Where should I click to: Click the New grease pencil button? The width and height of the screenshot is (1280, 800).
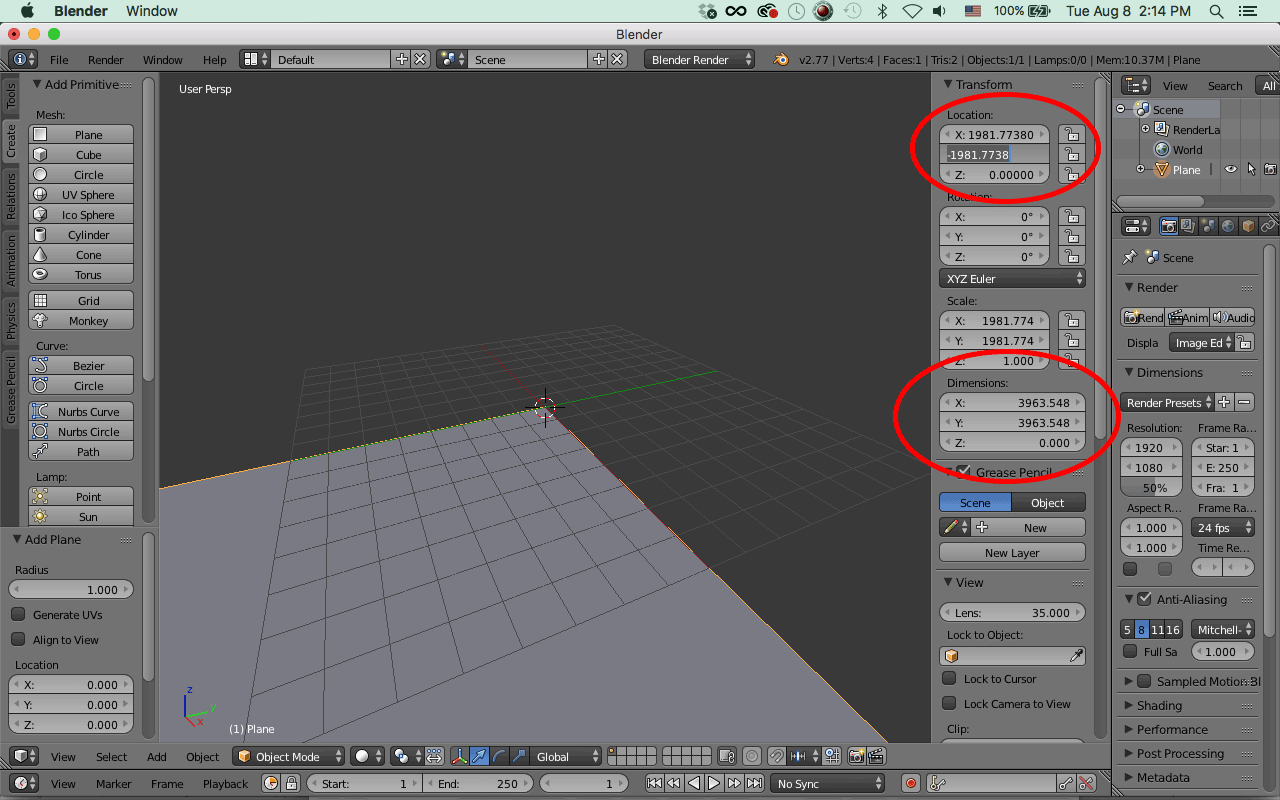(x=1026, y=528)
